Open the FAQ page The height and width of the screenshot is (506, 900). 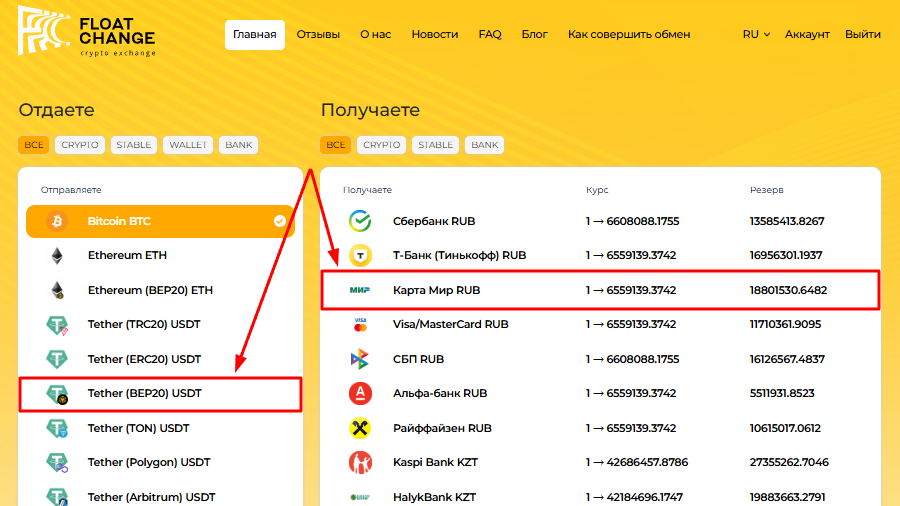point(490,34)
